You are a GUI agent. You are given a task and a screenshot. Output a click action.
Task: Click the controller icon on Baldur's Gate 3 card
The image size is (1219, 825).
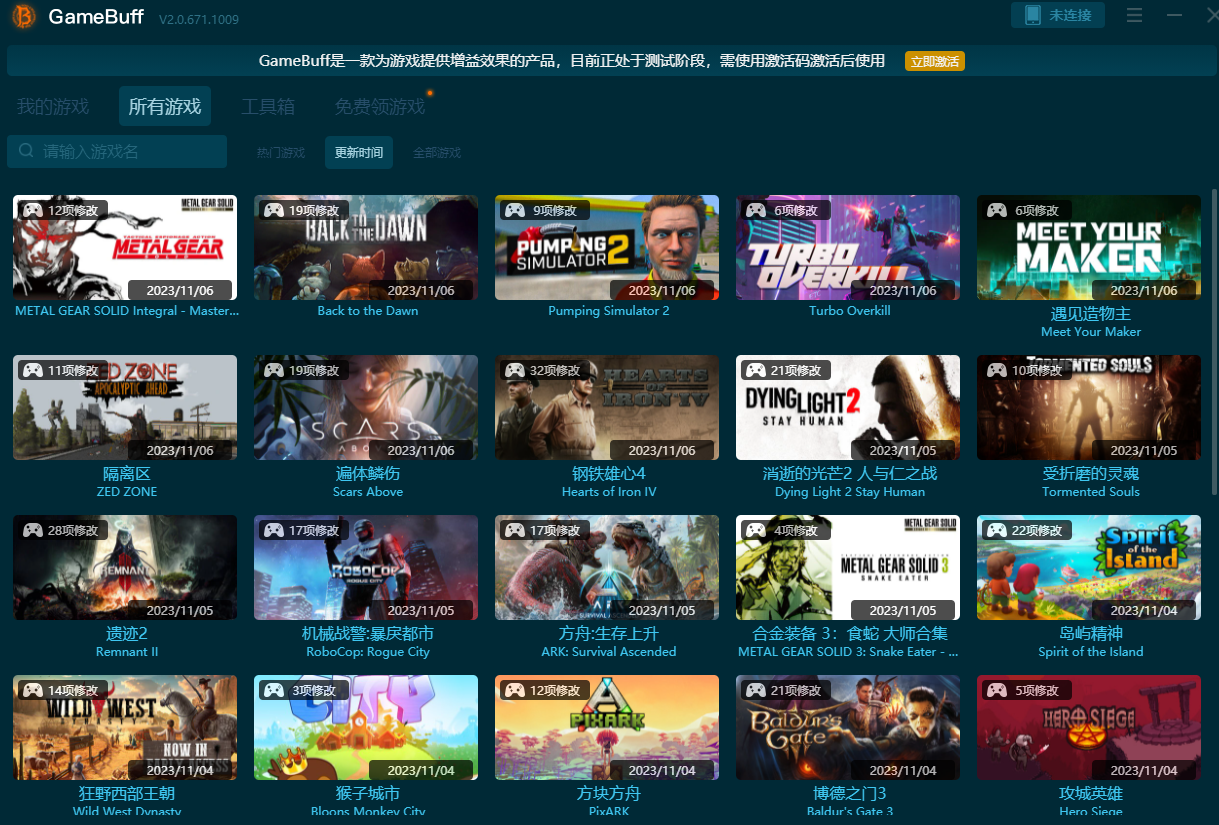pyautogui.click(x=755, y=690)
